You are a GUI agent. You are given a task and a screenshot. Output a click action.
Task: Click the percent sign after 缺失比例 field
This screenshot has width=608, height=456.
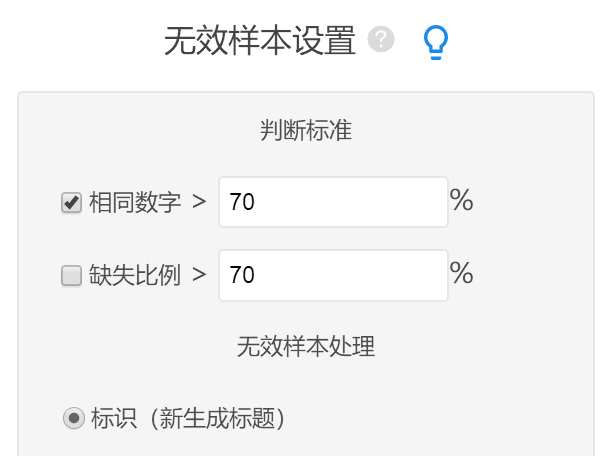(x=461, y=274)
